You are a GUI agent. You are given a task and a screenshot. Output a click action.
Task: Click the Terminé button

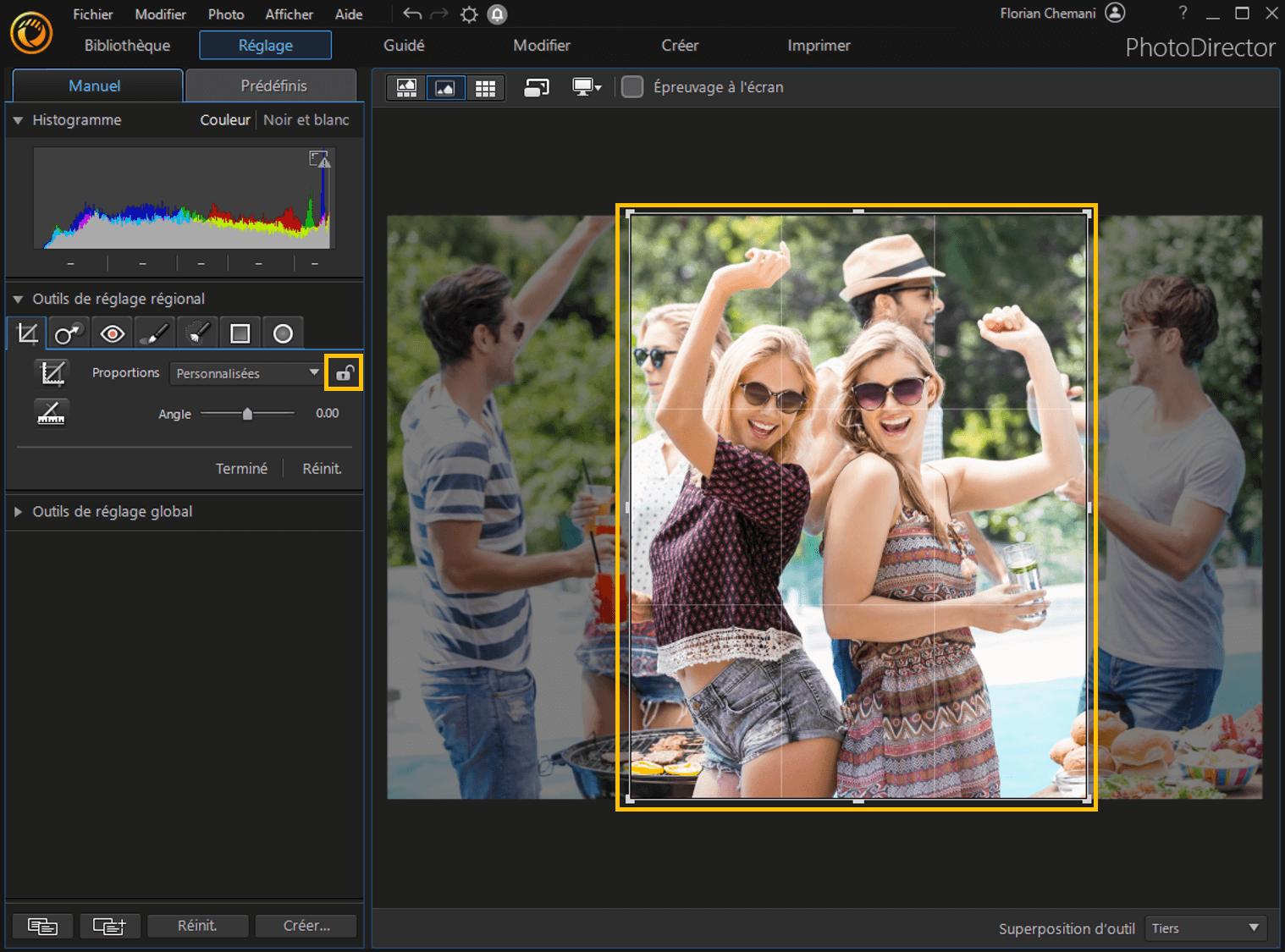(x=241, y=468)
